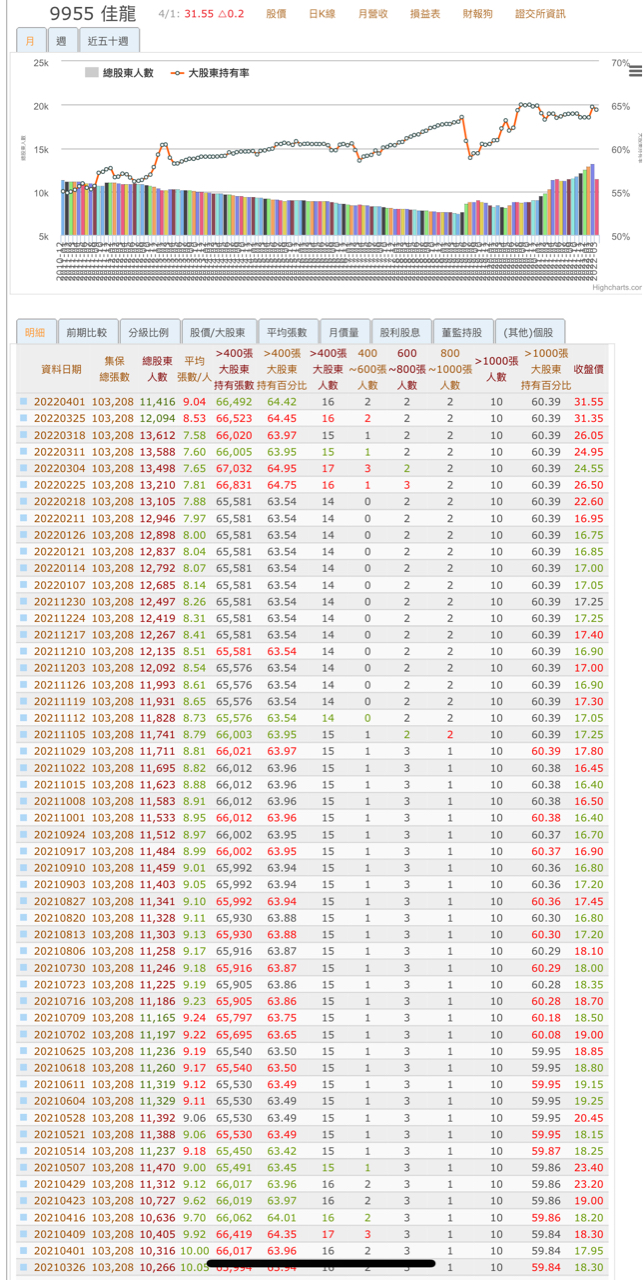Switch to the 前期比較 tab
This screenshot has width=643, height=1280.
click(x=87, y=332)
